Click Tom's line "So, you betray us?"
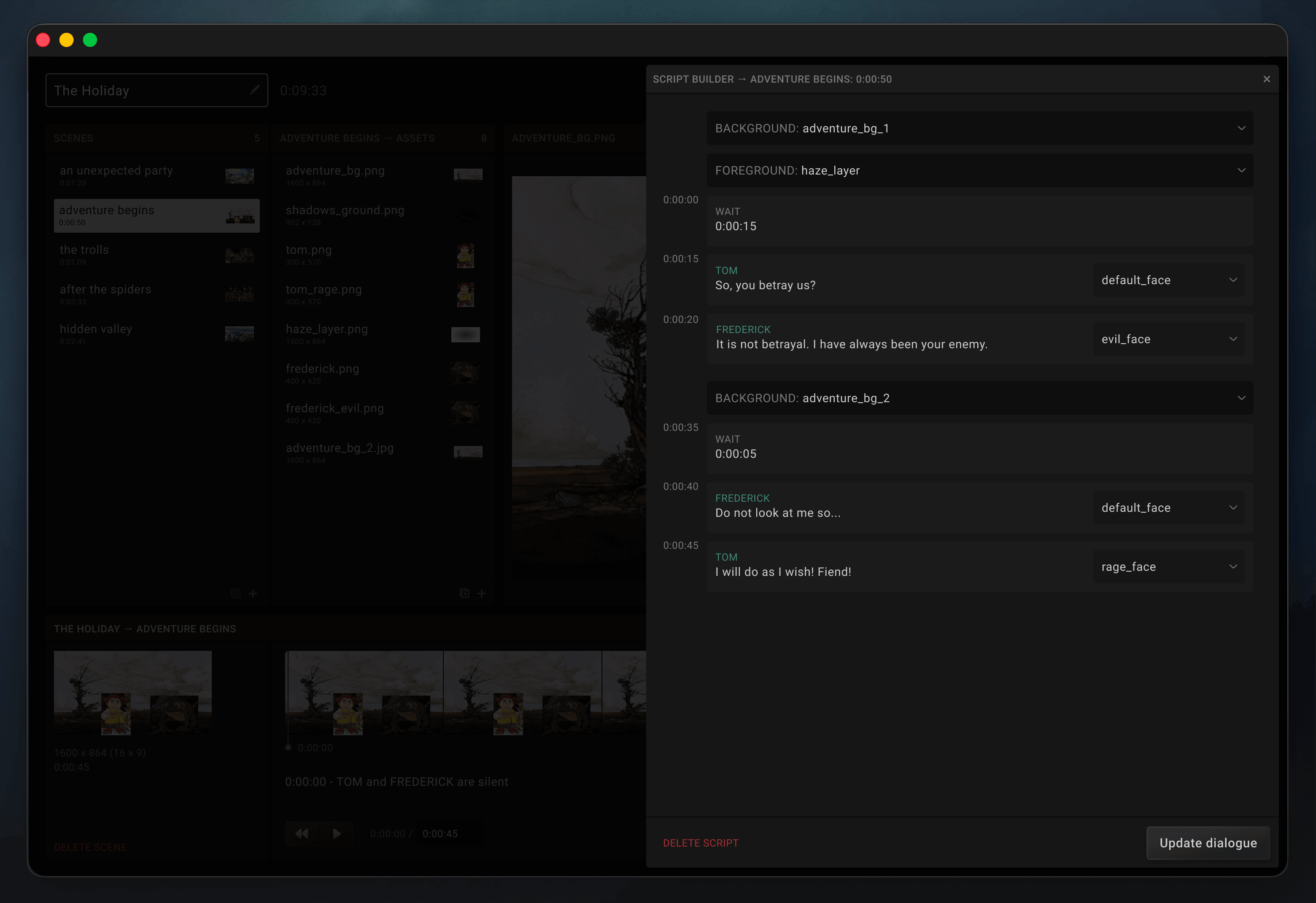Viewport: 1316px width, 903px height. point(765,285)
